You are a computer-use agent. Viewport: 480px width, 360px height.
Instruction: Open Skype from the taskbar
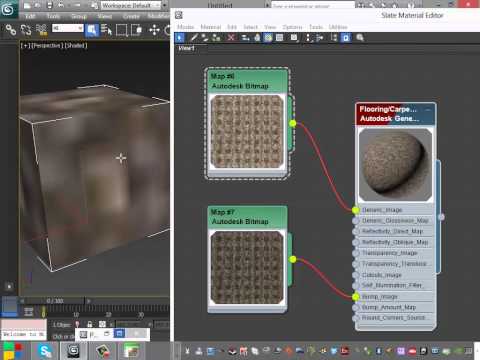[x=45, y=351]
